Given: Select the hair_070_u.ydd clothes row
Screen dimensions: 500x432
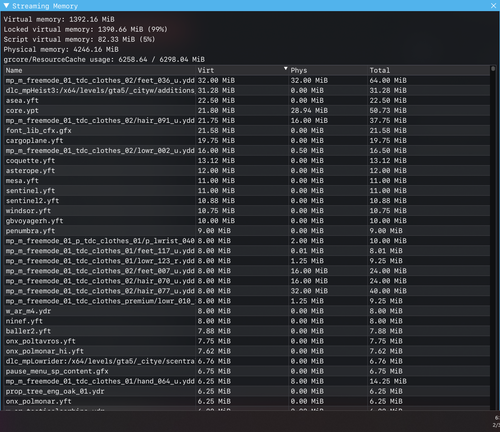Looking at the screenshot, I should click(x=247, y=281).
